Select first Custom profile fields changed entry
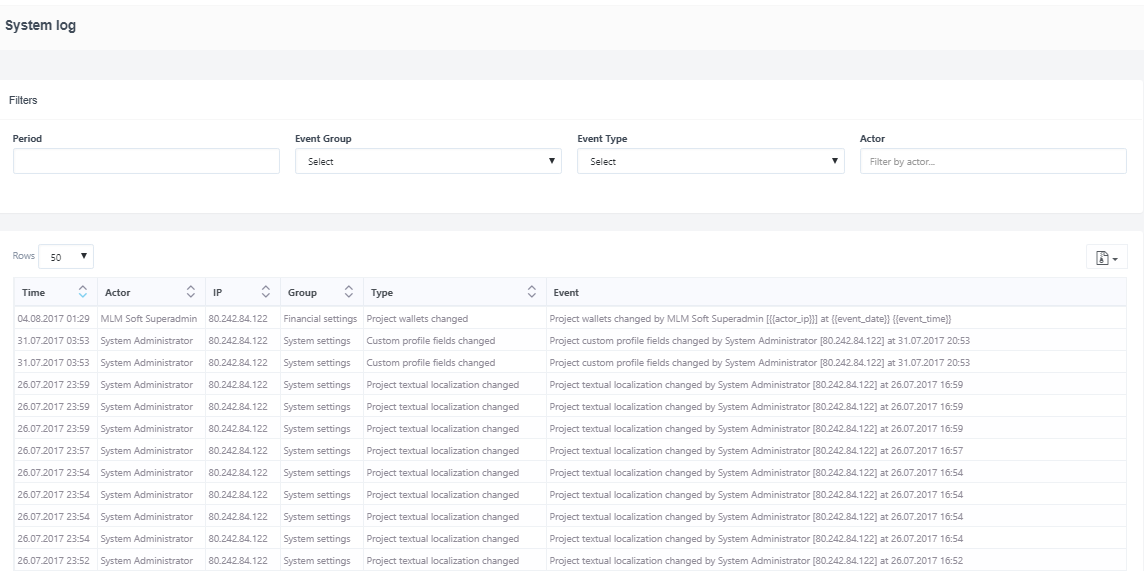This screenshot has height=571, width=1144. [x=431, y=340]
